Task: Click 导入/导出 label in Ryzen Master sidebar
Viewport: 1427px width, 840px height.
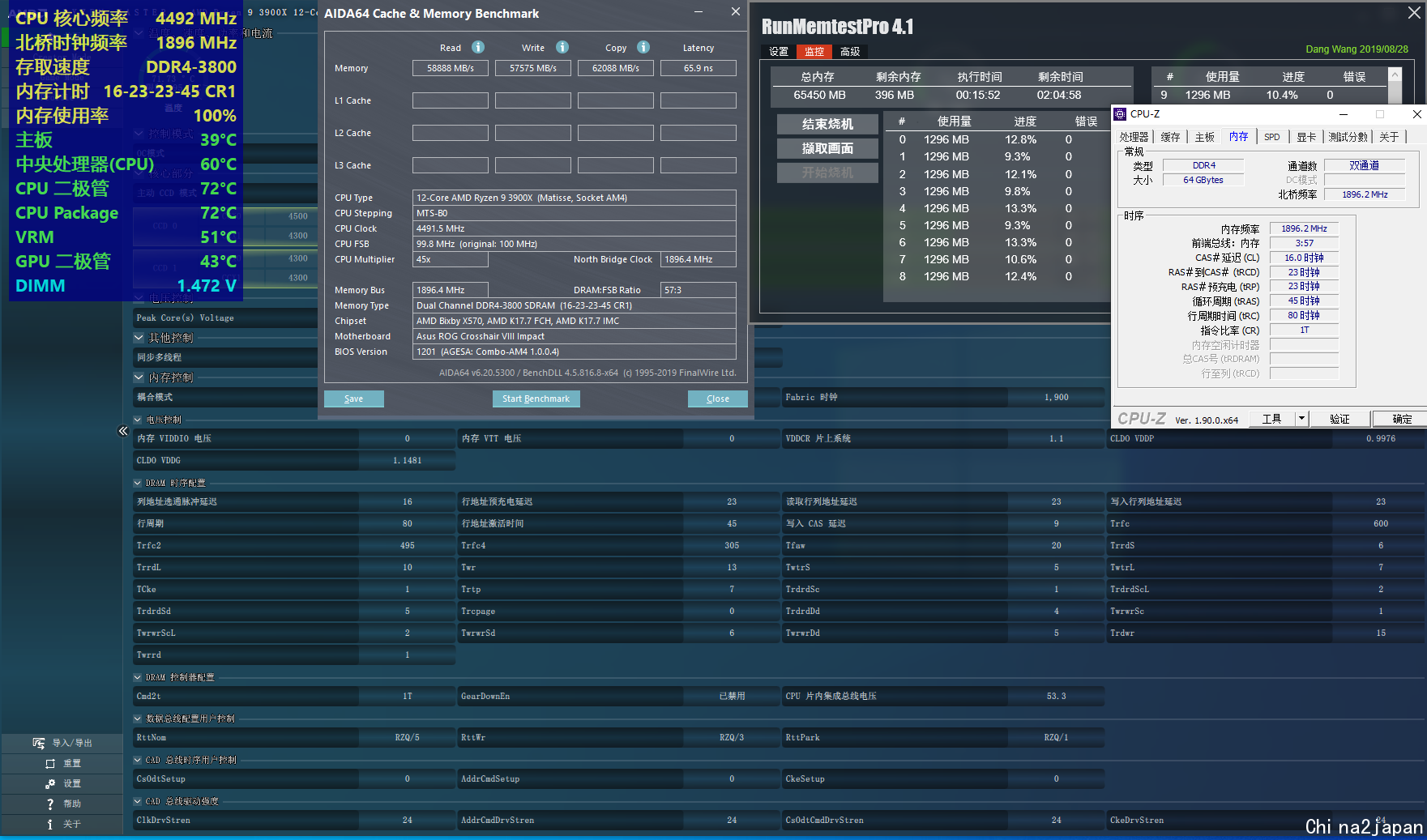Action: tap(72, 743)
